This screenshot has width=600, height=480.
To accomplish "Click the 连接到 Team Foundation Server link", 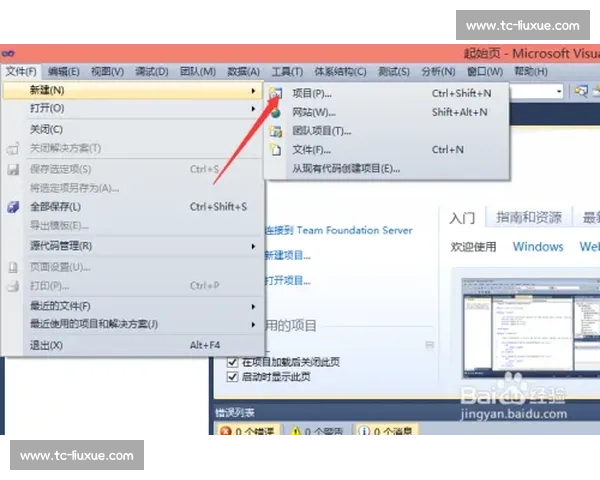I will tap(339, 230).
